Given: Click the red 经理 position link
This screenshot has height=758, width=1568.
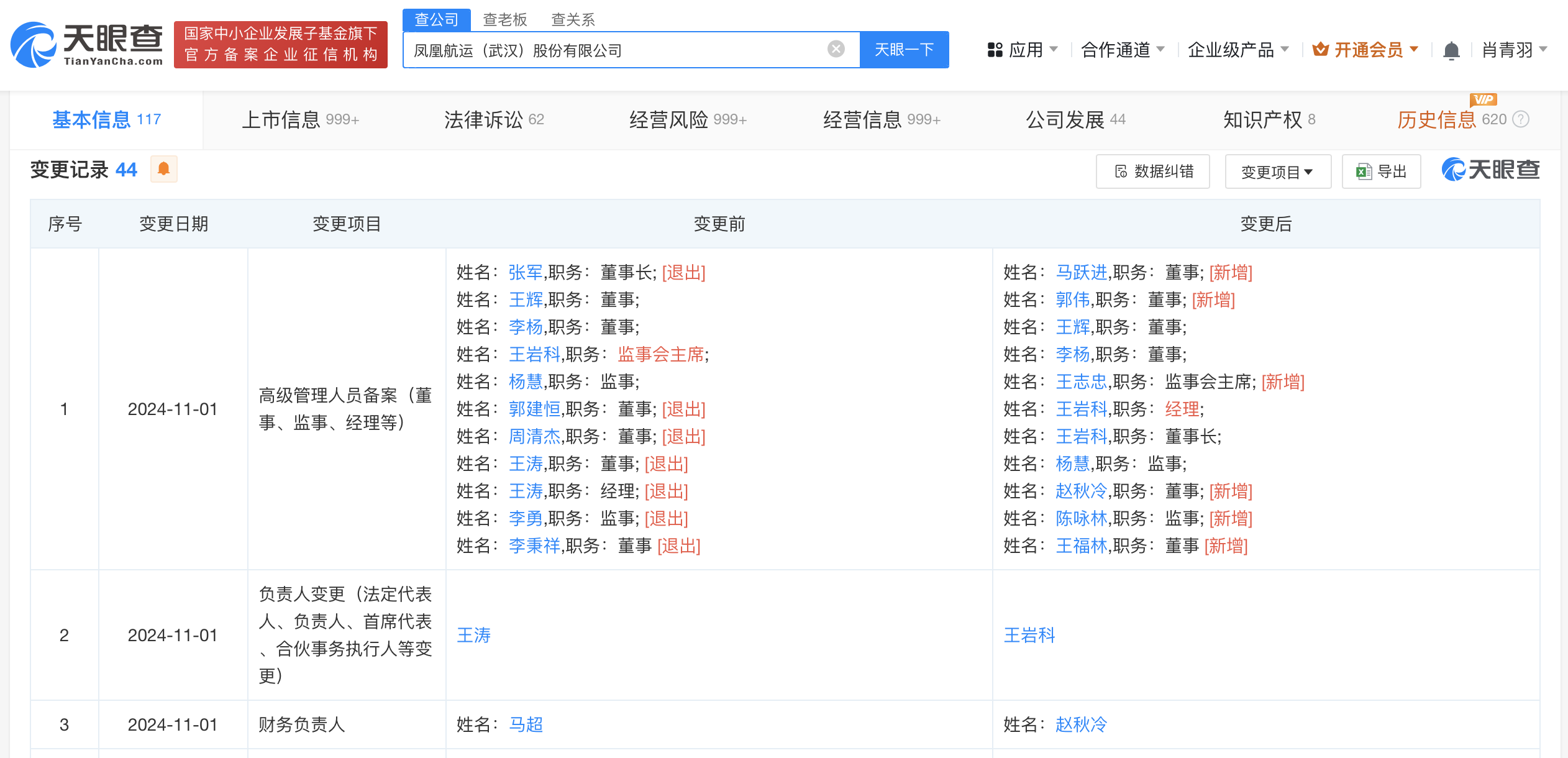Looking at the screenshot, I should tap(1182, 409).
